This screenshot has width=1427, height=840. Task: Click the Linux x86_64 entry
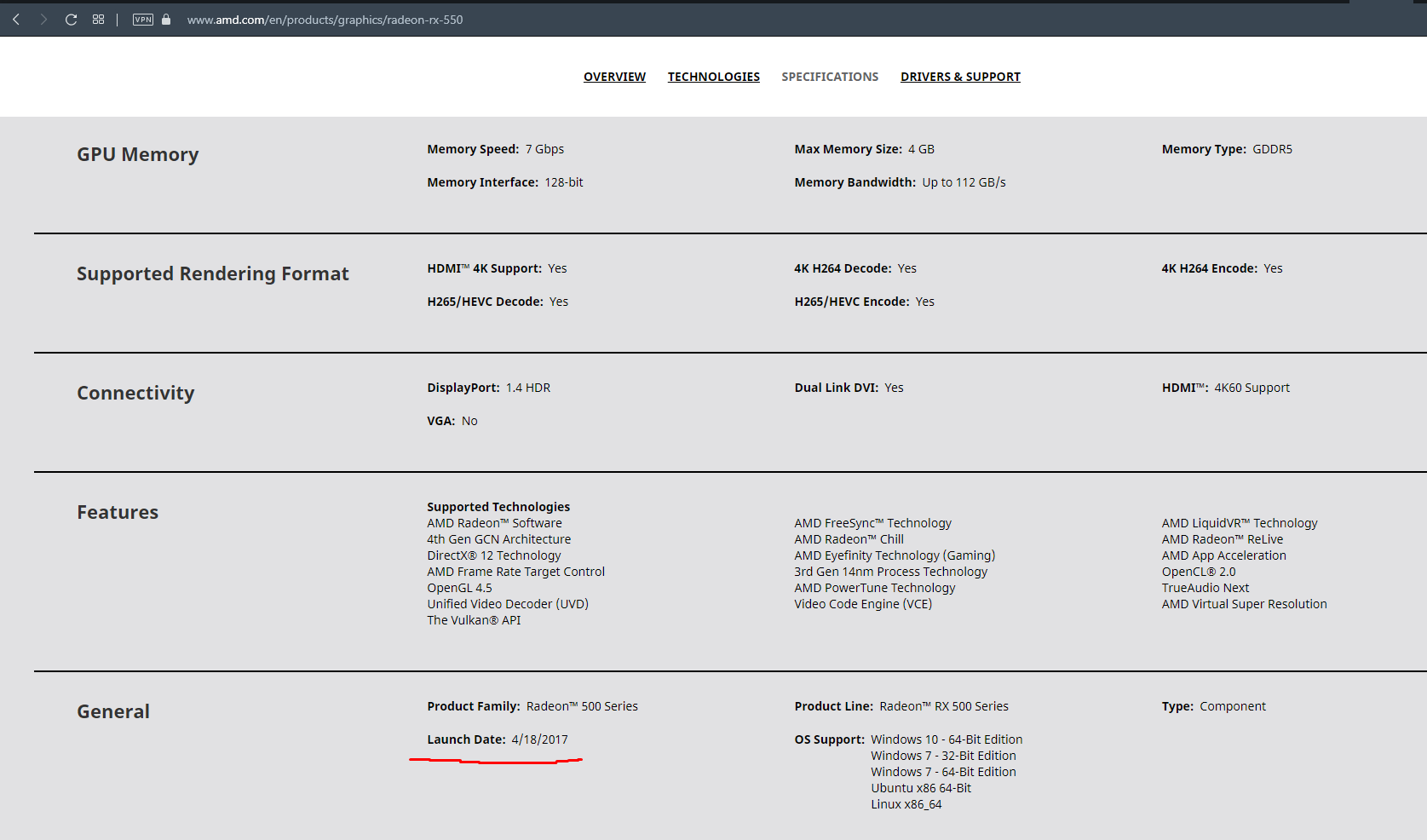[906, 804]
